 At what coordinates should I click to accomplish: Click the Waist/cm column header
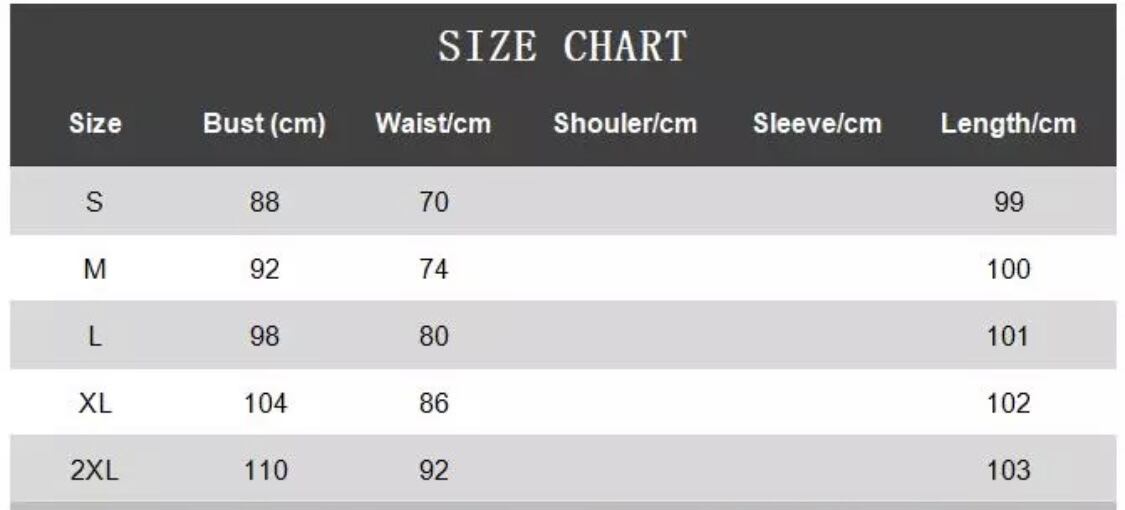coord(433,124)
